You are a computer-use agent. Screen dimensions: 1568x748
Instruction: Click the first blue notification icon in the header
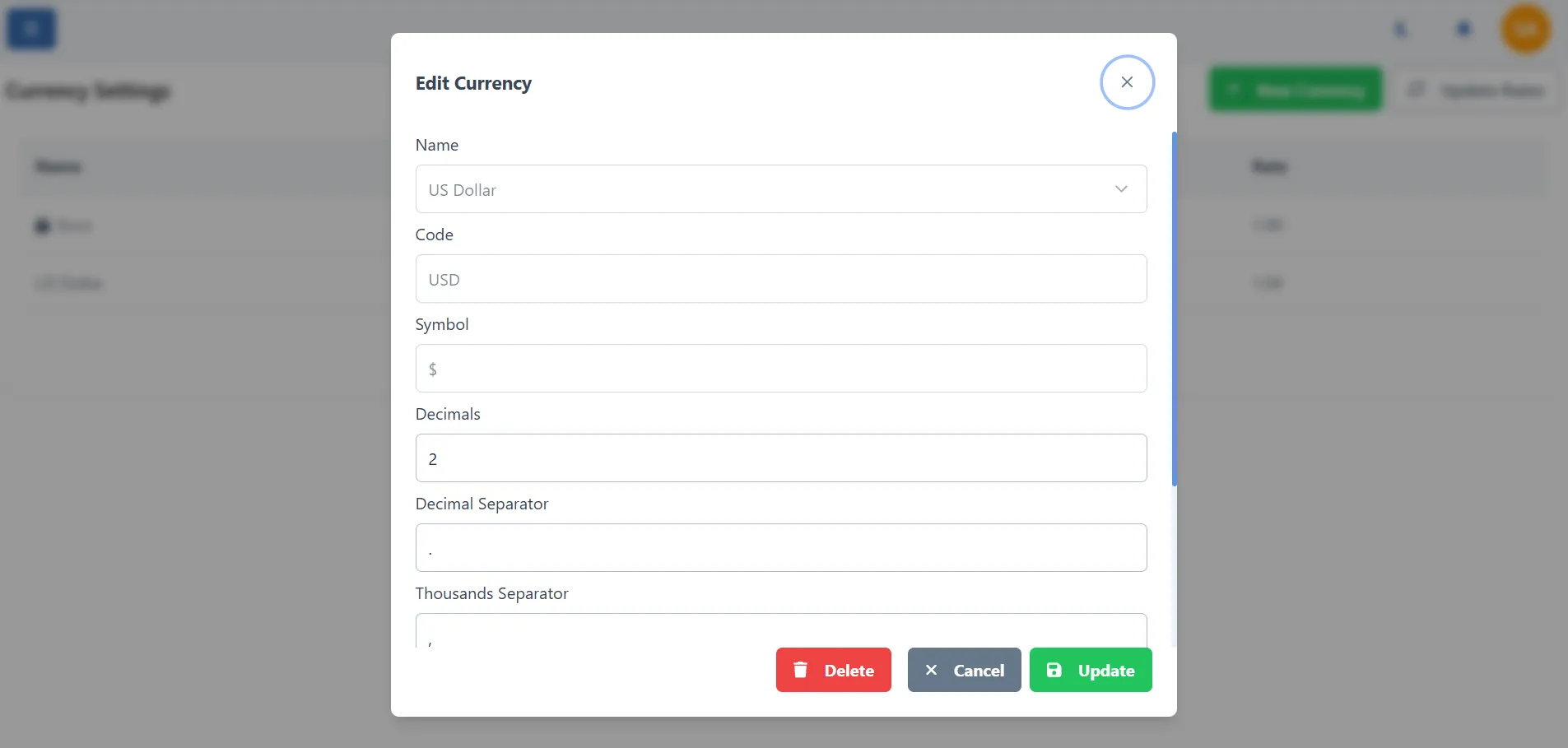1401,28
